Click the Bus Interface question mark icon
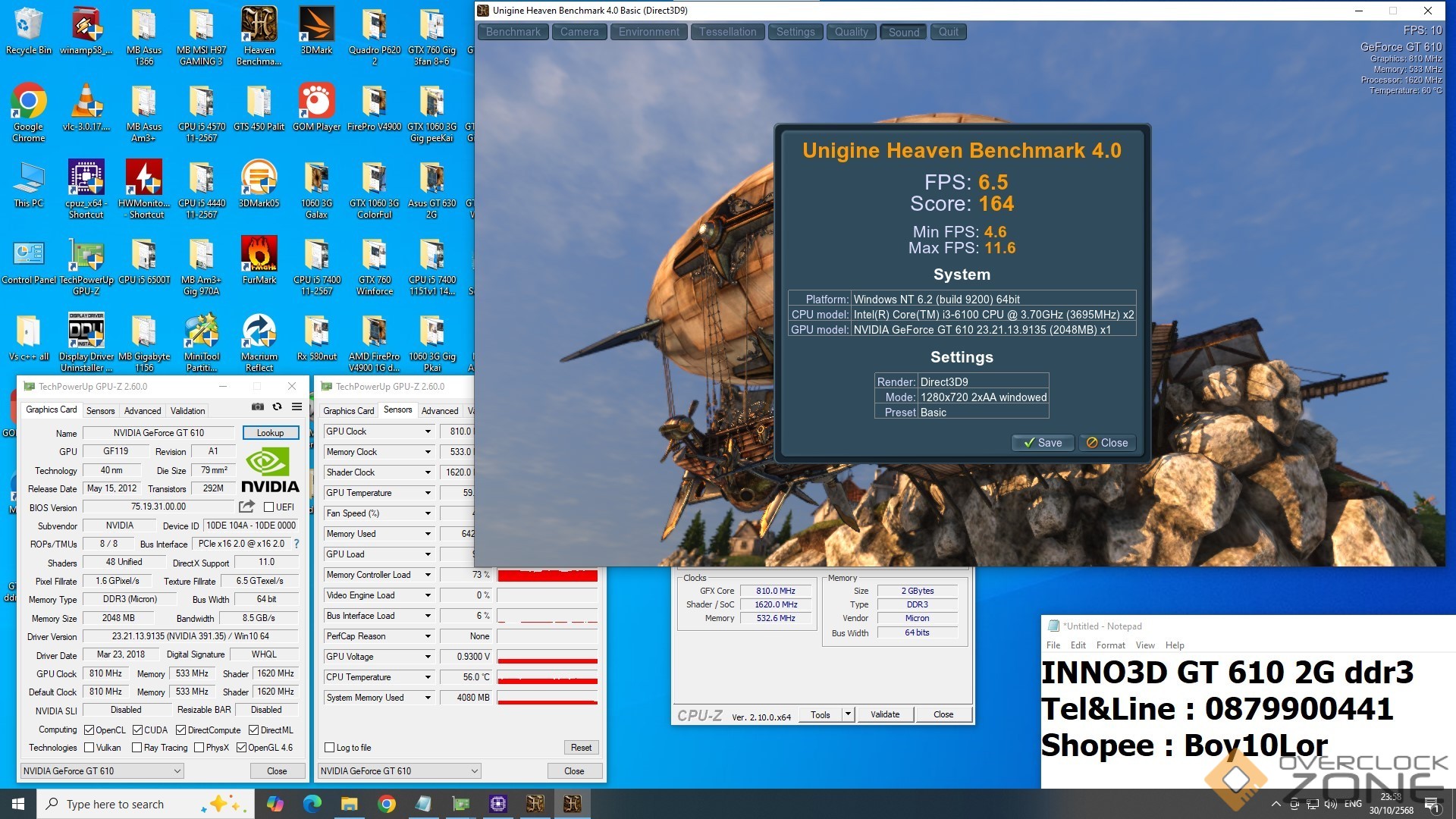Screen dimensions: 1456x819 click(297, 544)
